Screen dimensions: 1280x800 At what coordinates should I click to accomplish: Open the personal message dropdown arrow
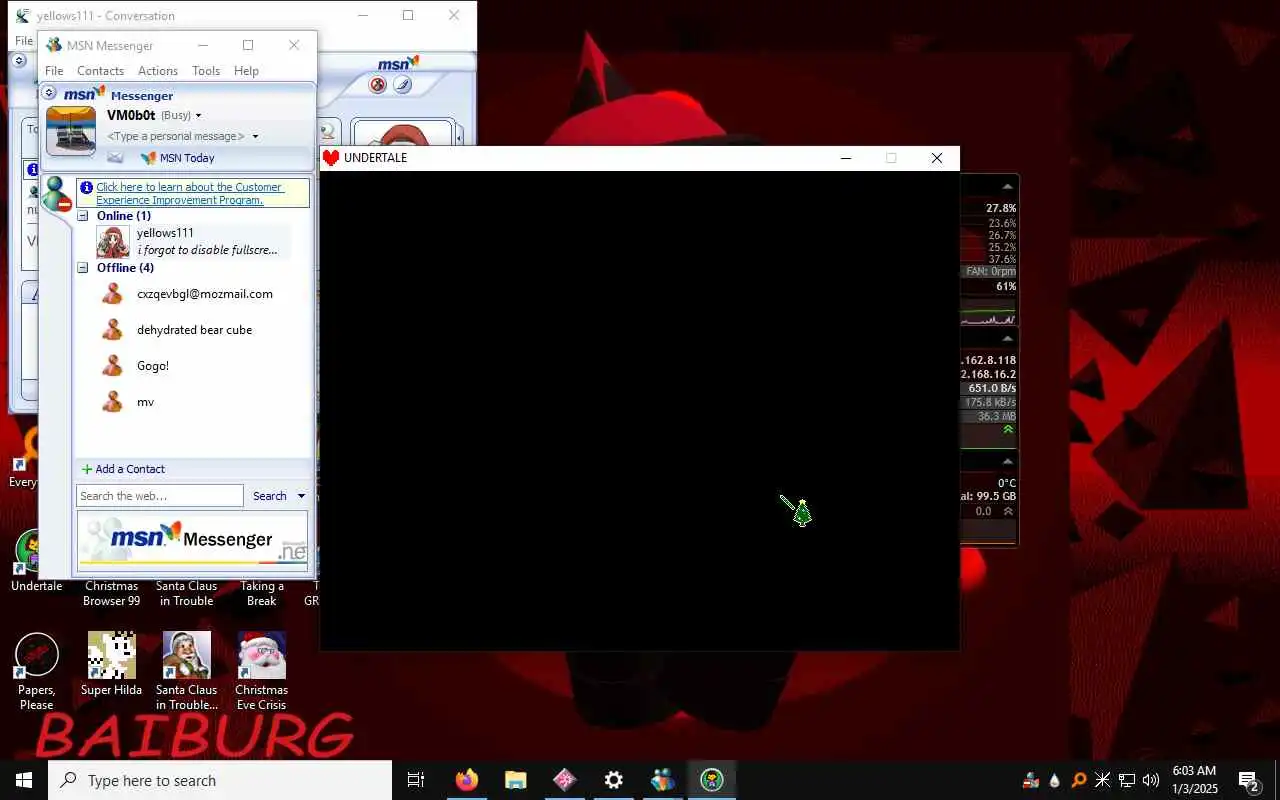[255, 136]
